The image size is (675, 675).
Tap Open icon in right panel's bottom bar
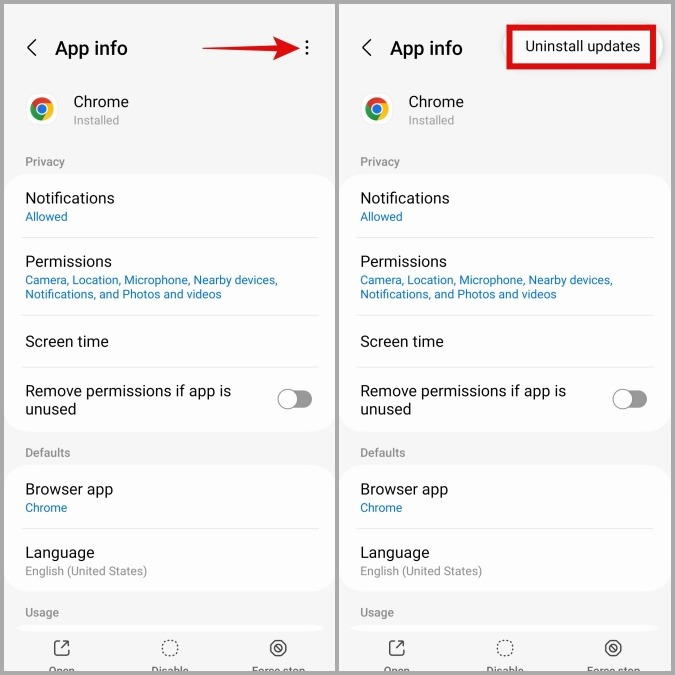396,649
